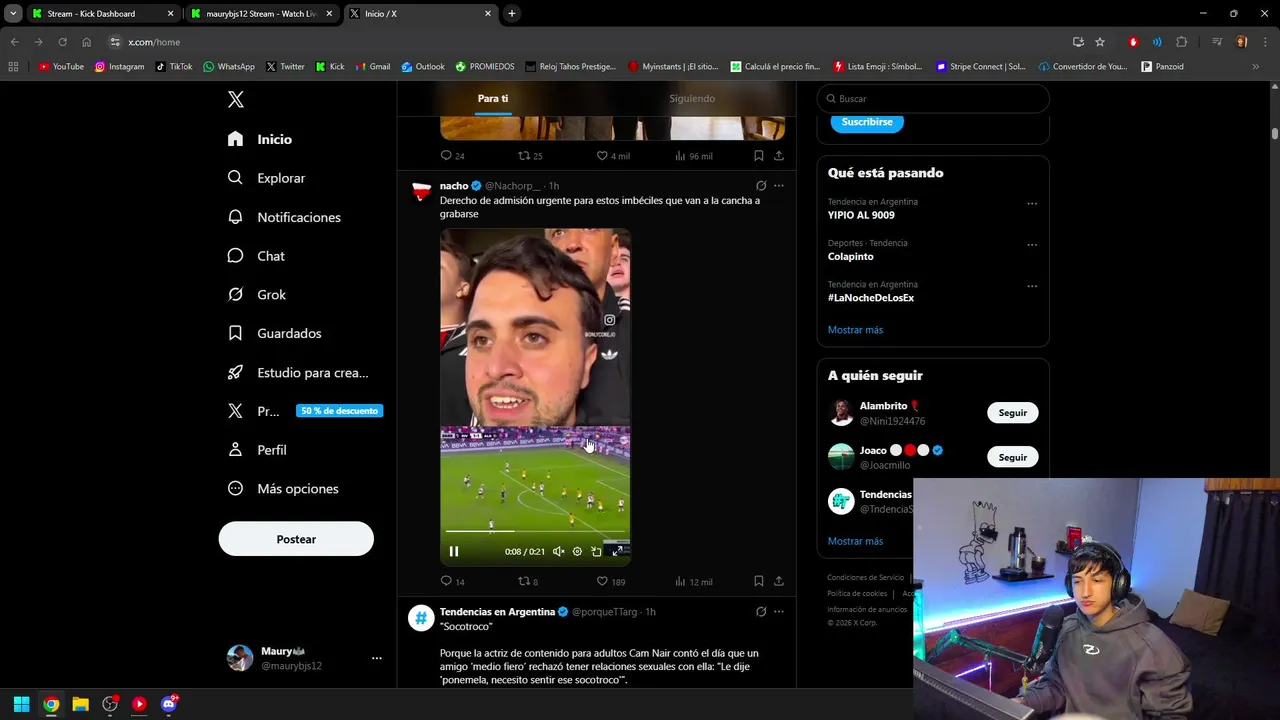Click in the Buscar search field
The height and width of the screenshot is (720, 1280).
pos(933,99)
